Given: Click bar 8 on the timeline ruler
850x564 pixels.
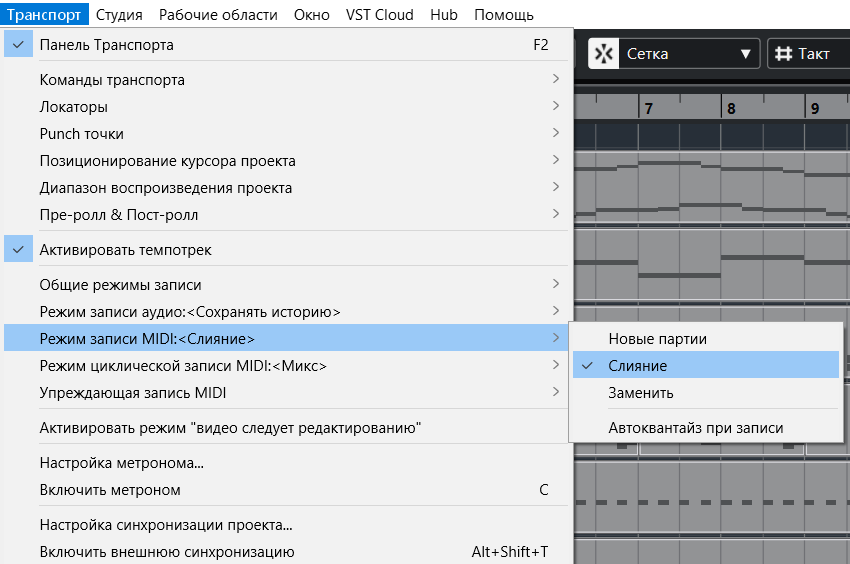Looking at the screenshot, I should [x=732, y=108].
